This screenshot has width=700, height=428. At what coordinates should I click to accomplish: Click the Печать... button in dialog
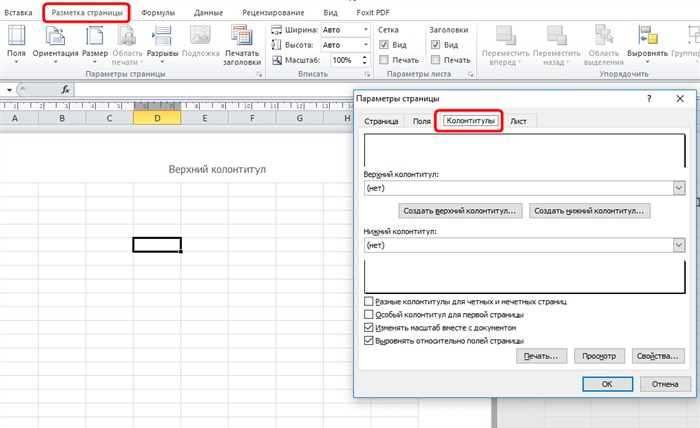pyautogui.click(x=542, y=356)
